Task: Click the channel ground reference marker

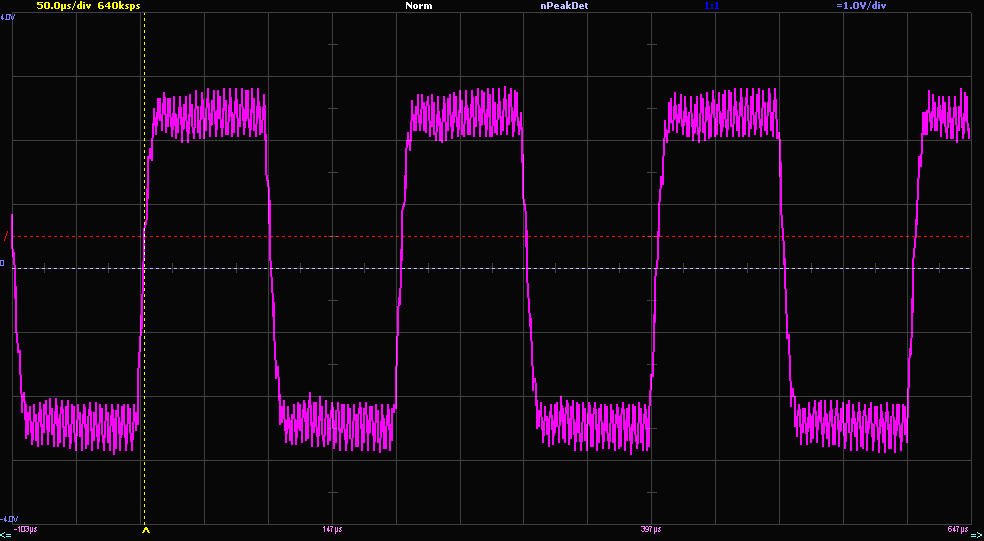Action: coord(3,264)
